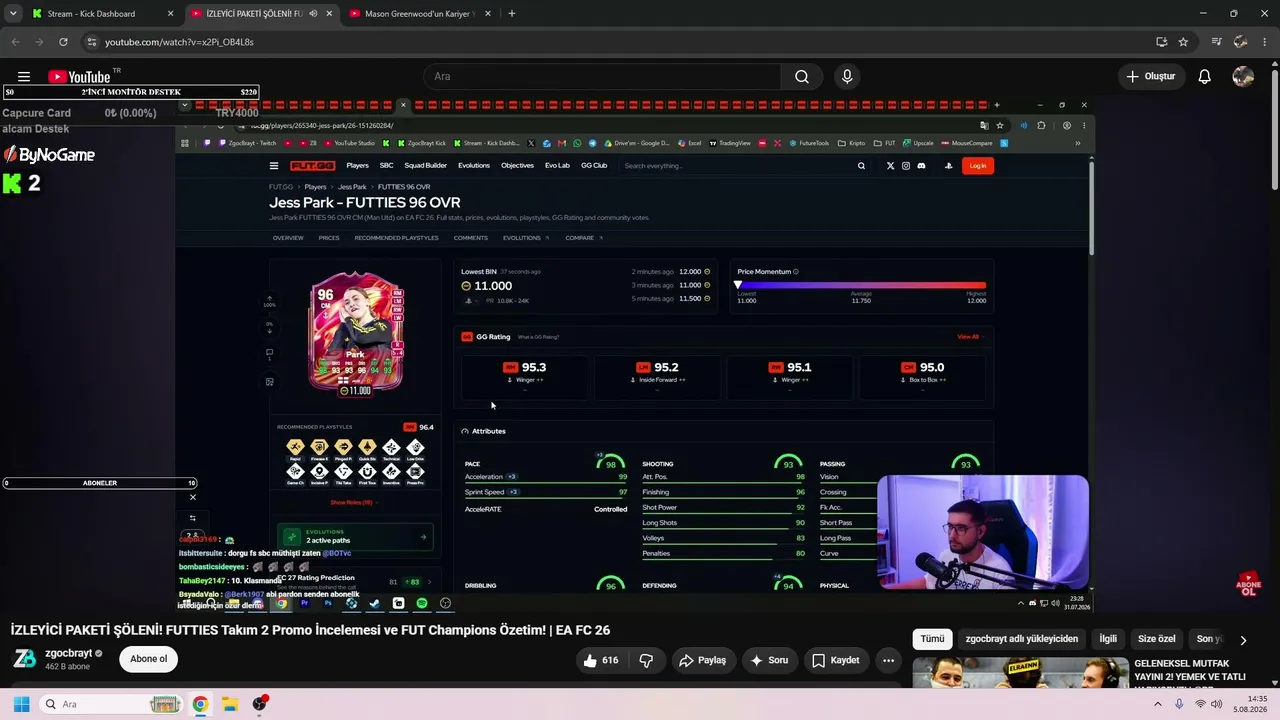Bookmark this page with the star

[x=1183, y=42]
